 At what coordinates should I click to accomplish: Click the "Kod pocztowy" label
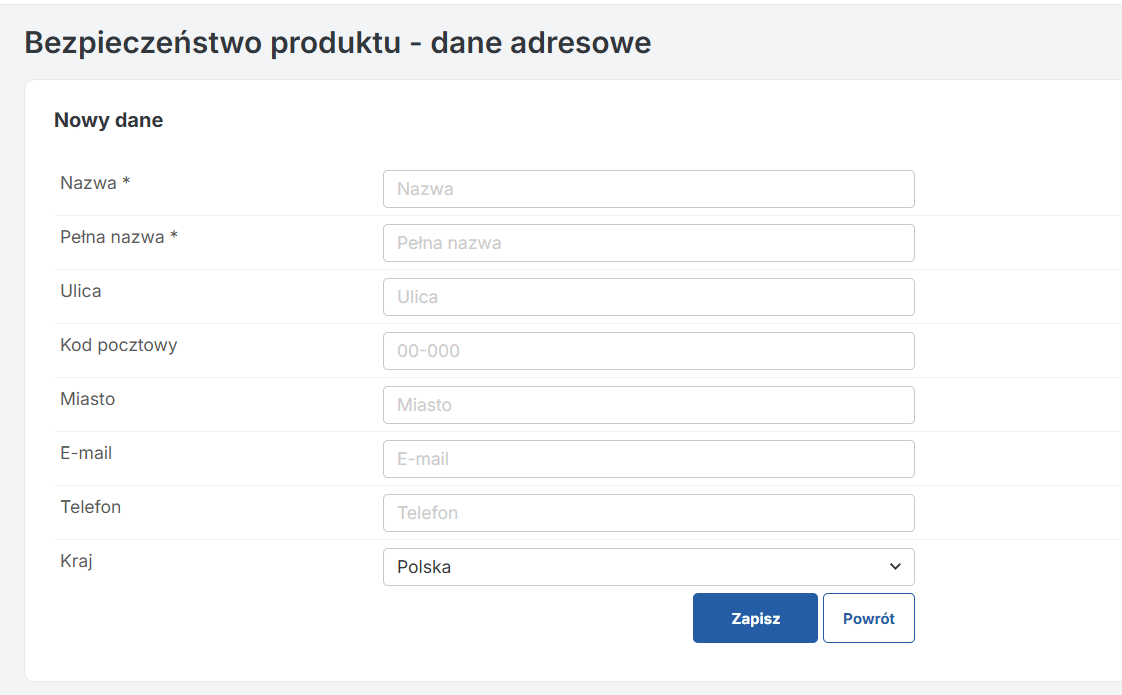[119, 345]
